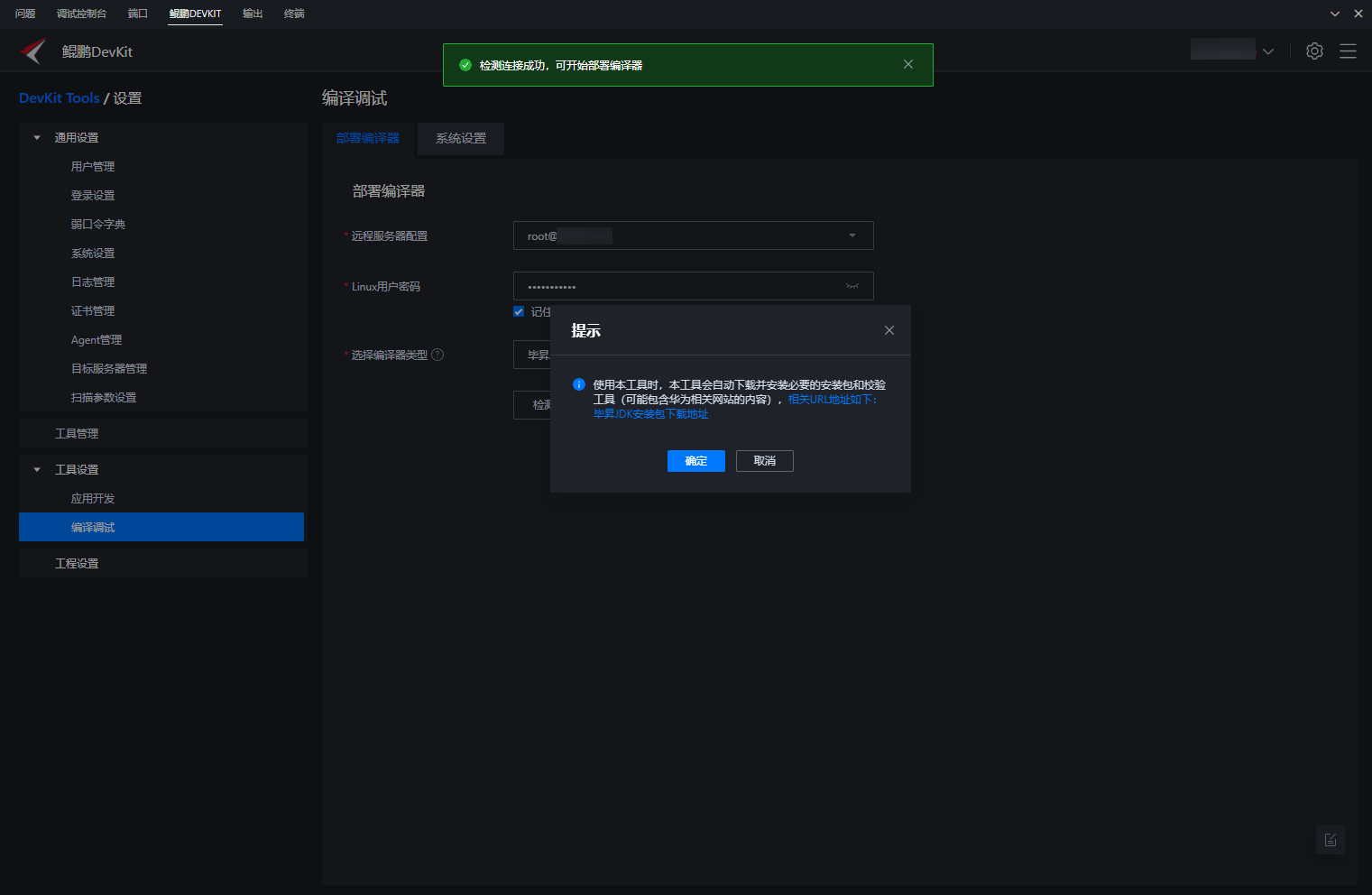Switch to the 输出 panel tab

253,14
